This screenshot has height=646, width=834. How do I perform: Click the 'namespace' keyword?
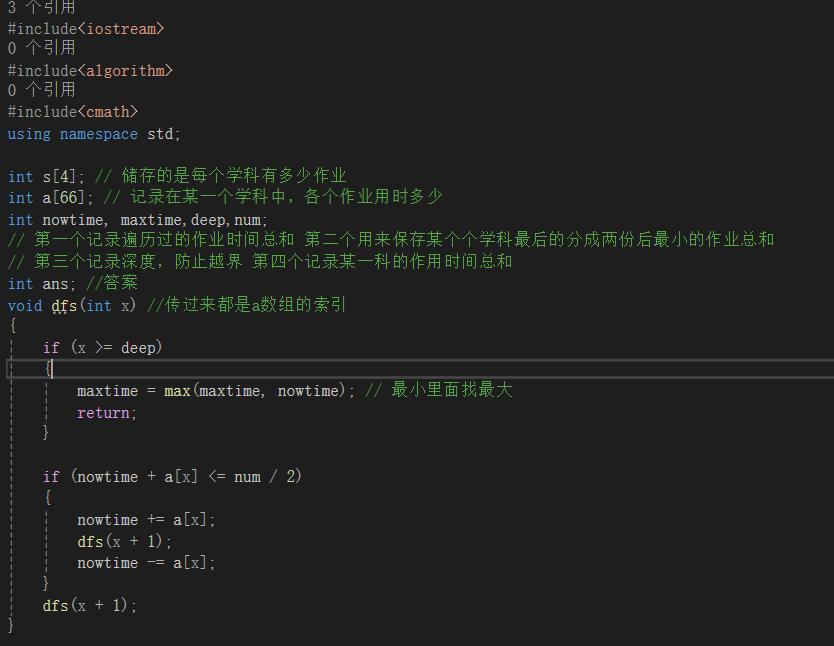point(98,134)
